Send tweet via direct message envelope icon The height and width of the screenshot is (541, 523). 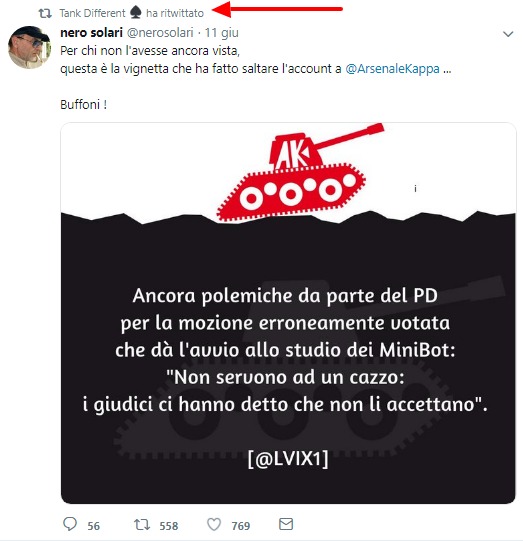286,524
